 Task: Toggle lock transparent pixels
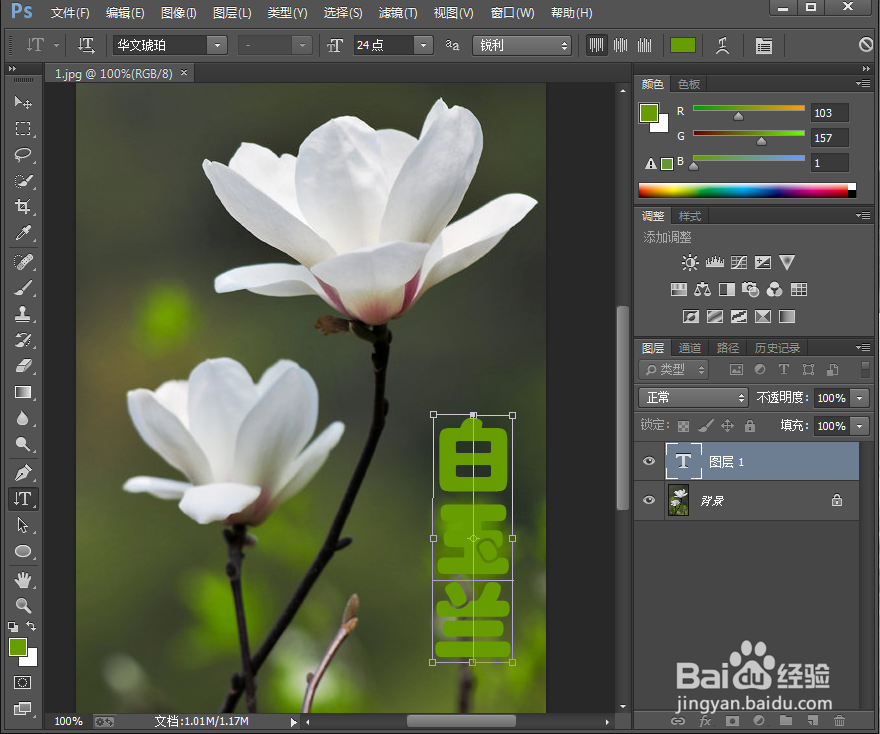pos(683,426)
